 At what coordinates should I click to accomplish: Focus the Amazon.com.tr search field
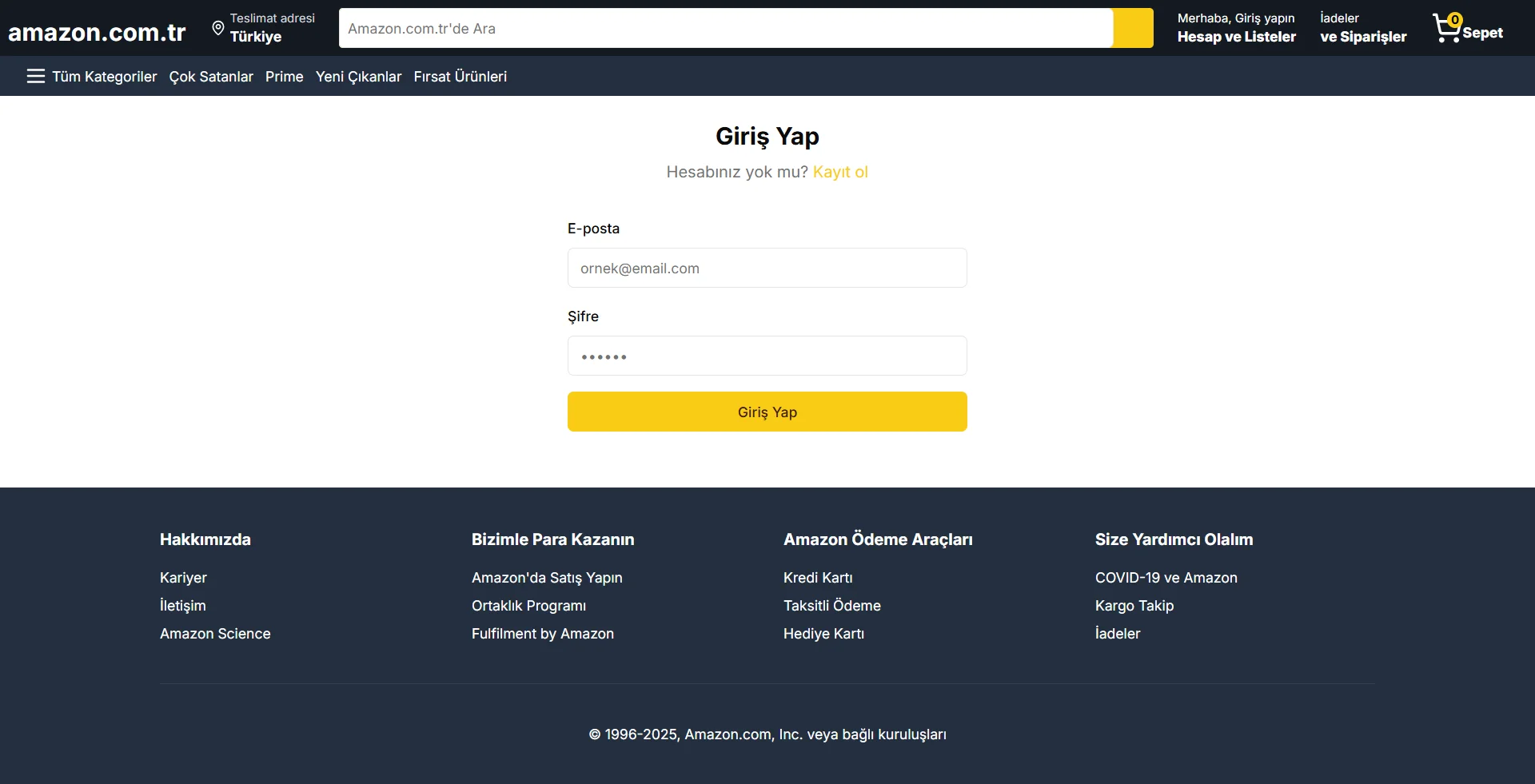(726, 28)
